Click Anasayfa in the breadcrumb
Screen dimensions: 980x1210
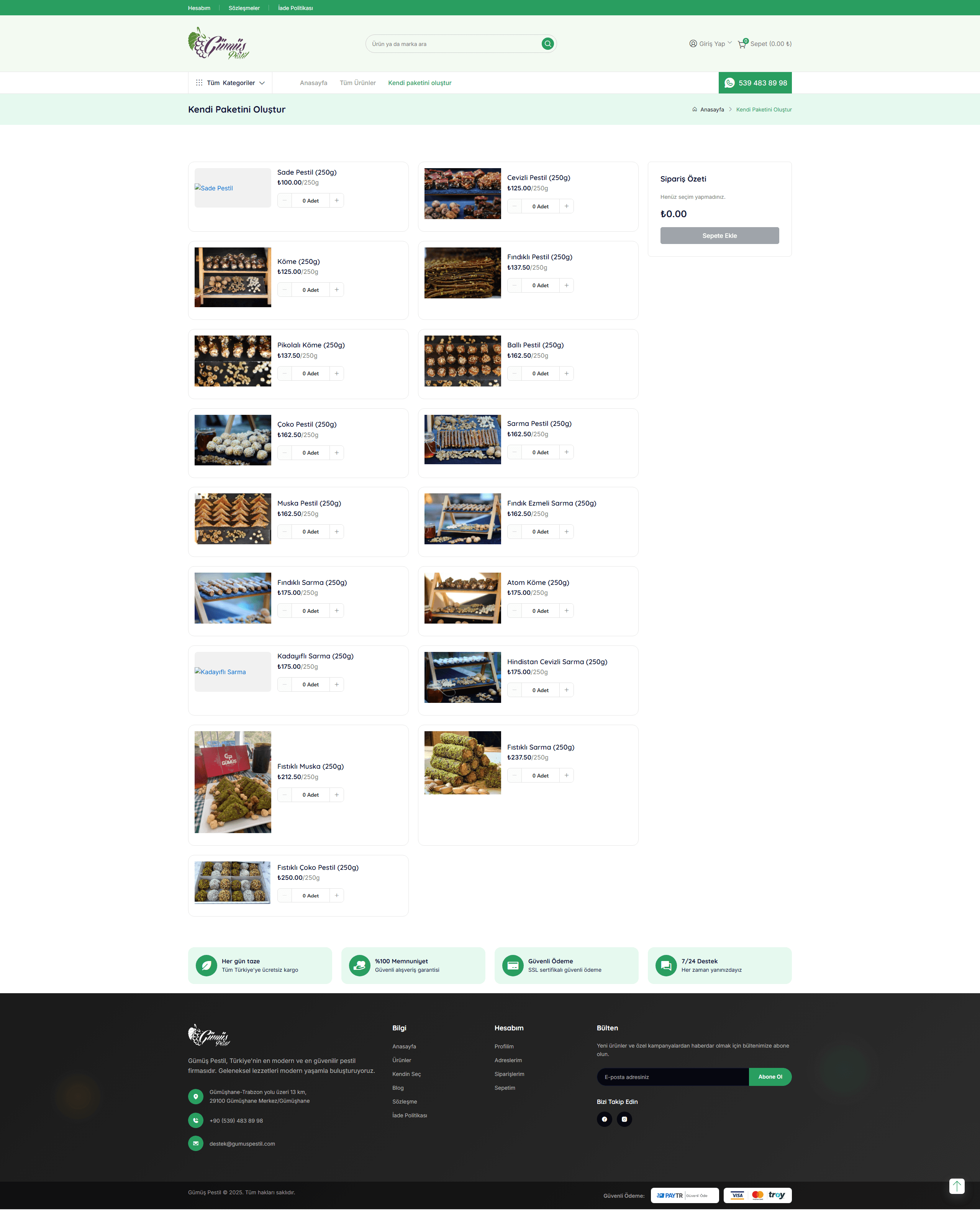click(712, 110)
